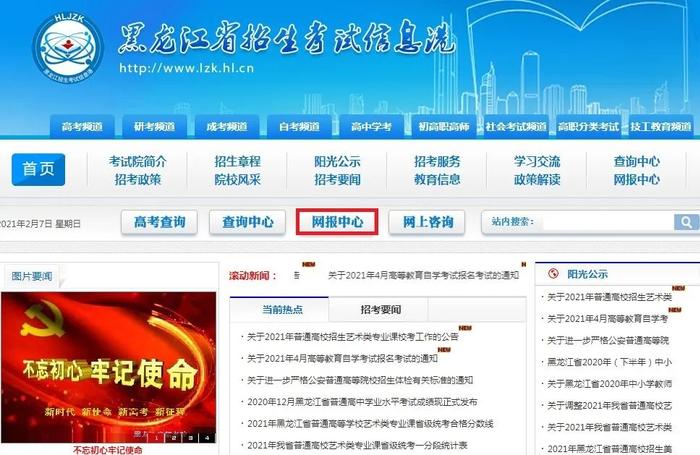Open 政策解读 in main navigation
The height and width of the screenshot is (455, 700).
tap(537, 179)
